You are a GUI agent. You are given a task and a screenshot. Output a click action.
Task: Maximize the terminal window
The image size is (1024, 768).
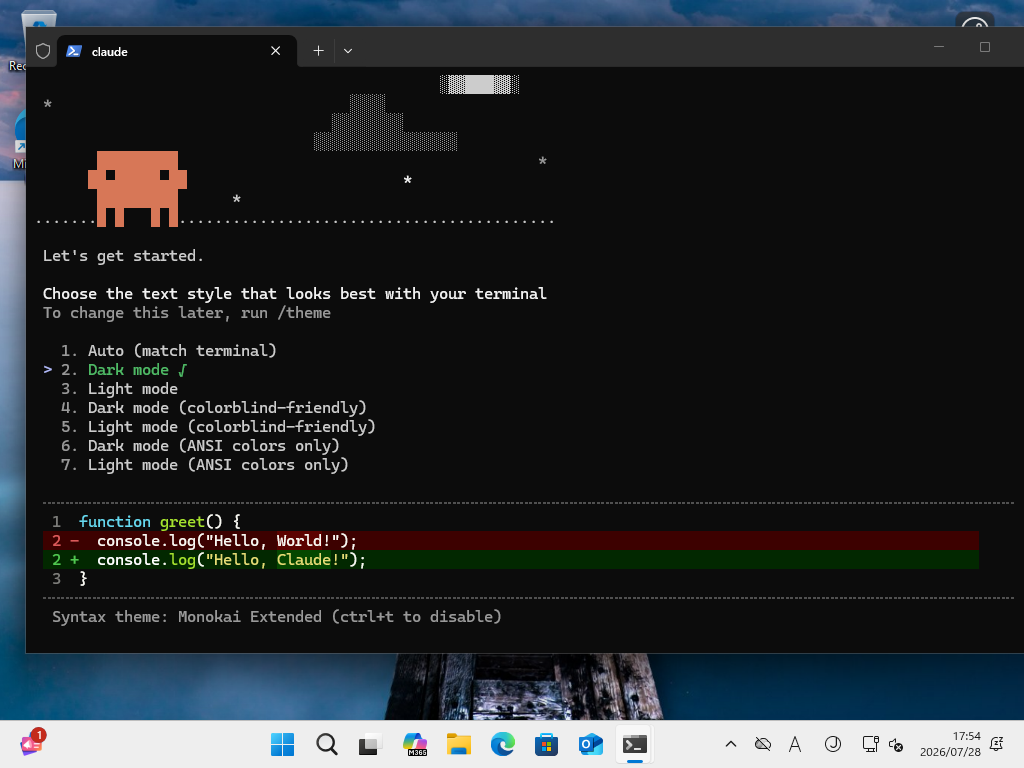[x=985, y=47]
